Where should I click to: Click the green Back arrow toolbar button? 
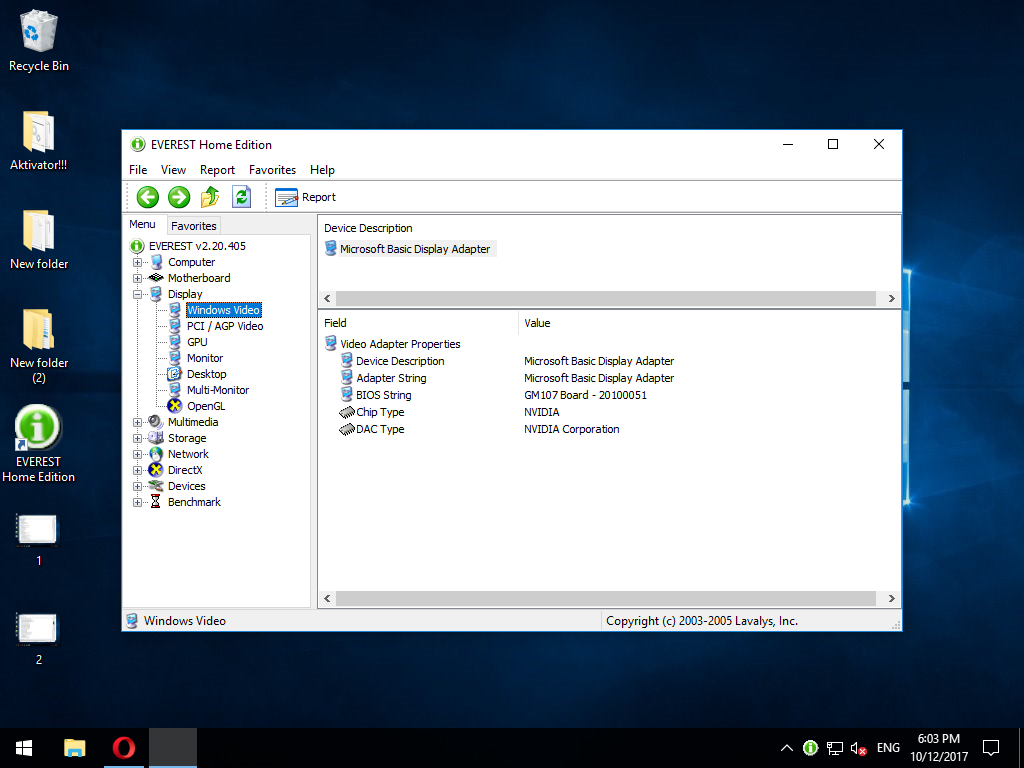(x=148, y=197)
